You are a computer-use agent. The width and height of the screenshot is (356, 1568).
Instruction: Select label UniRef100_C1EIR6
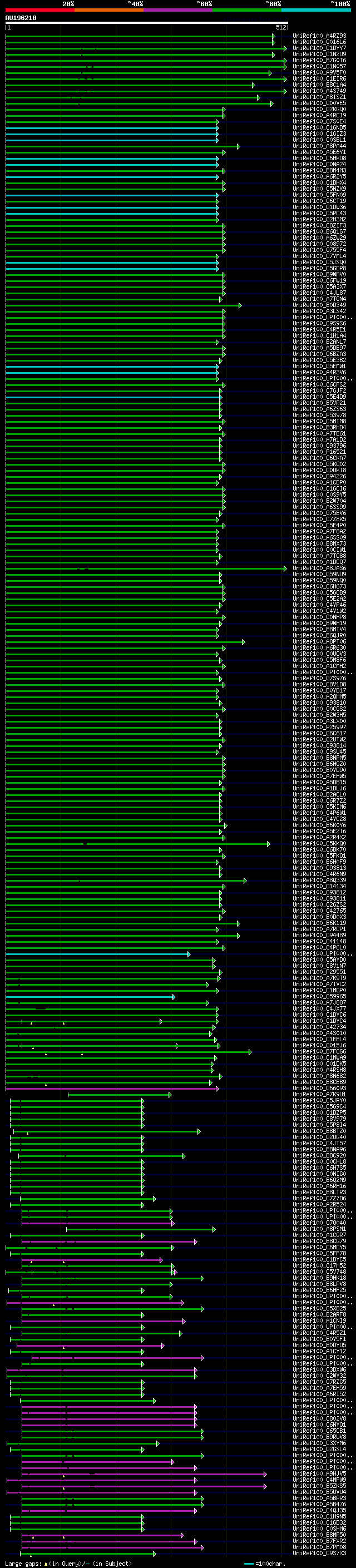pyautogui.click(x=319, y=78)
